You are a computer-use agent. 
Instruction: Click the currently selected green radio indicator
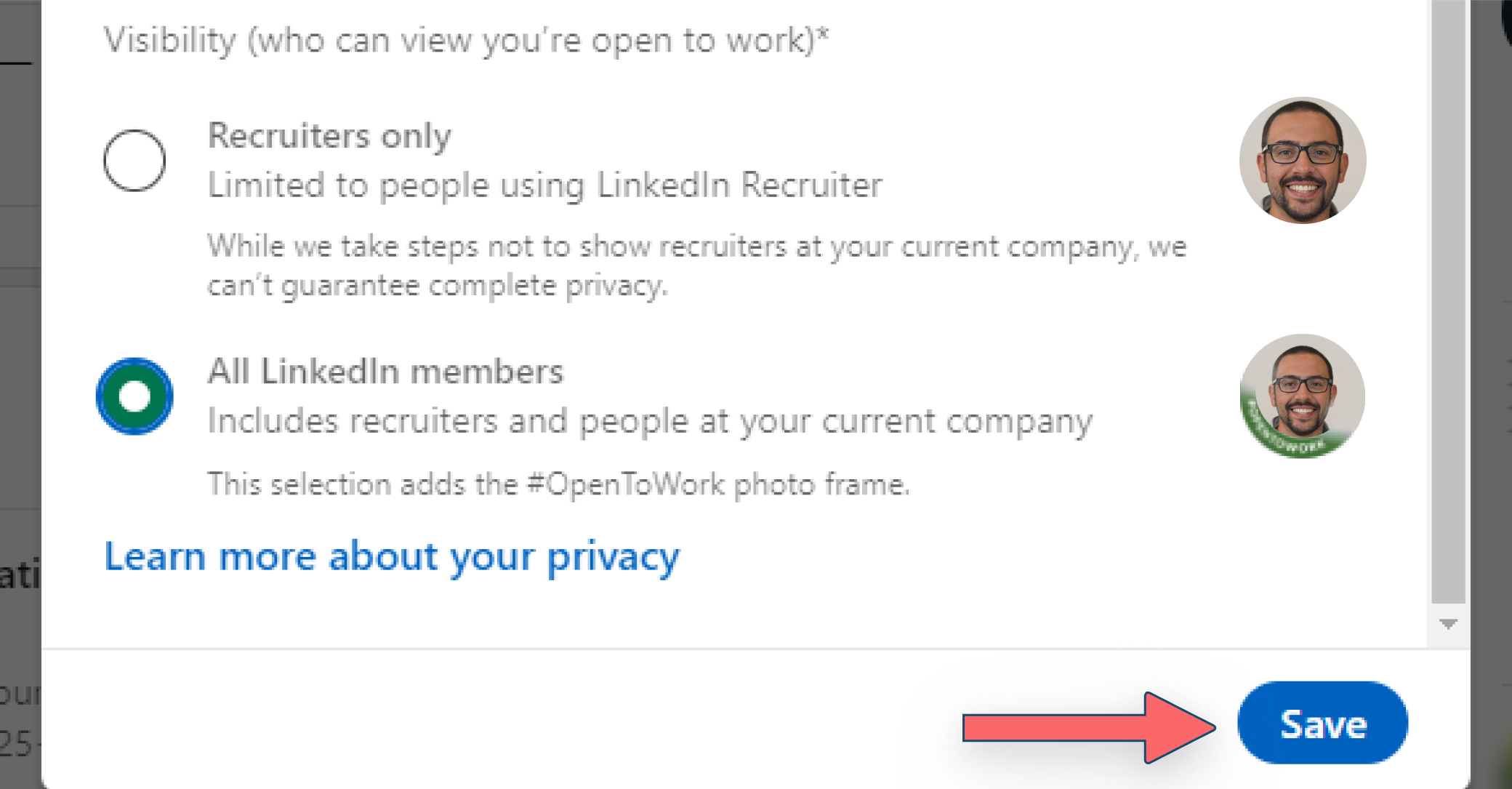134,395
